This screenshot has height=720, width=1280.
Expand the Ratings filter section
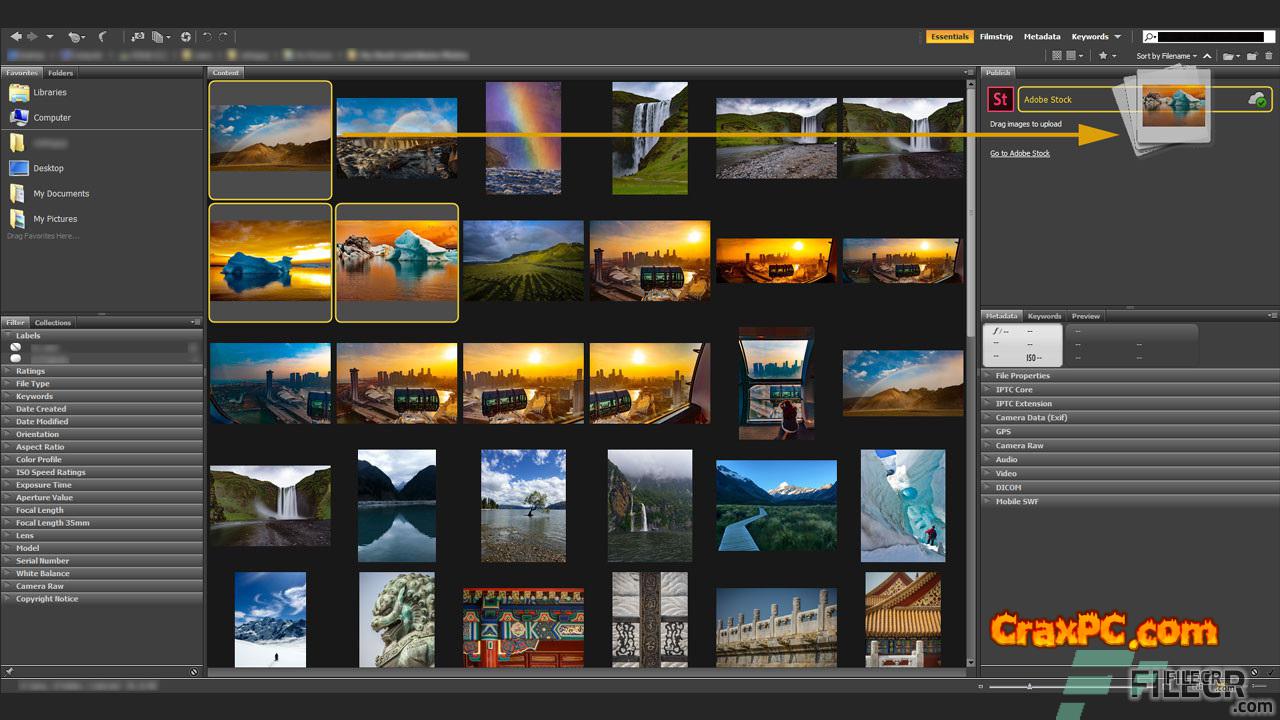[30, 371]
